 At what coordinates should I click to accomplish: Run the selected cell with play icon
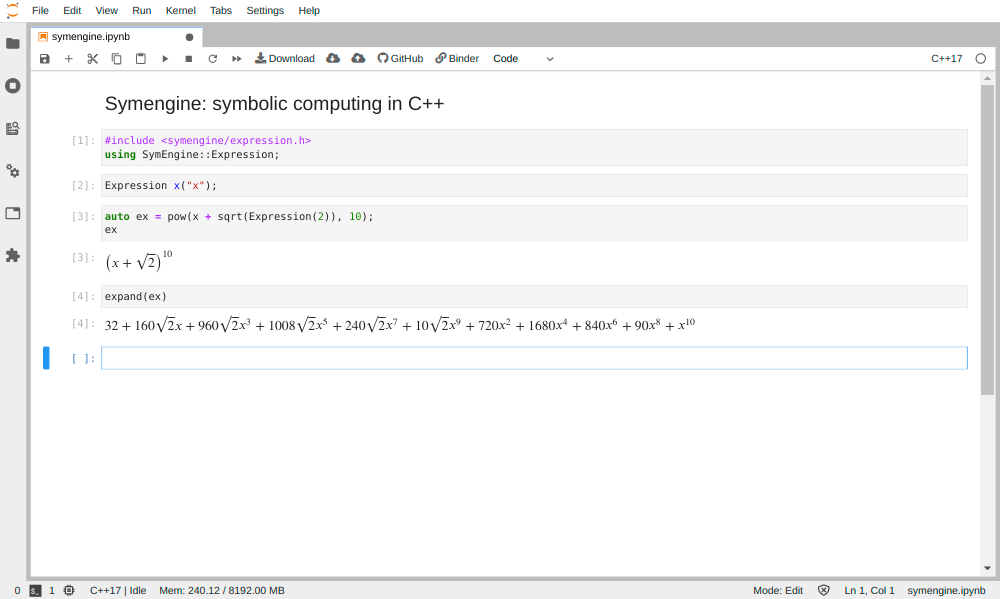165,59
